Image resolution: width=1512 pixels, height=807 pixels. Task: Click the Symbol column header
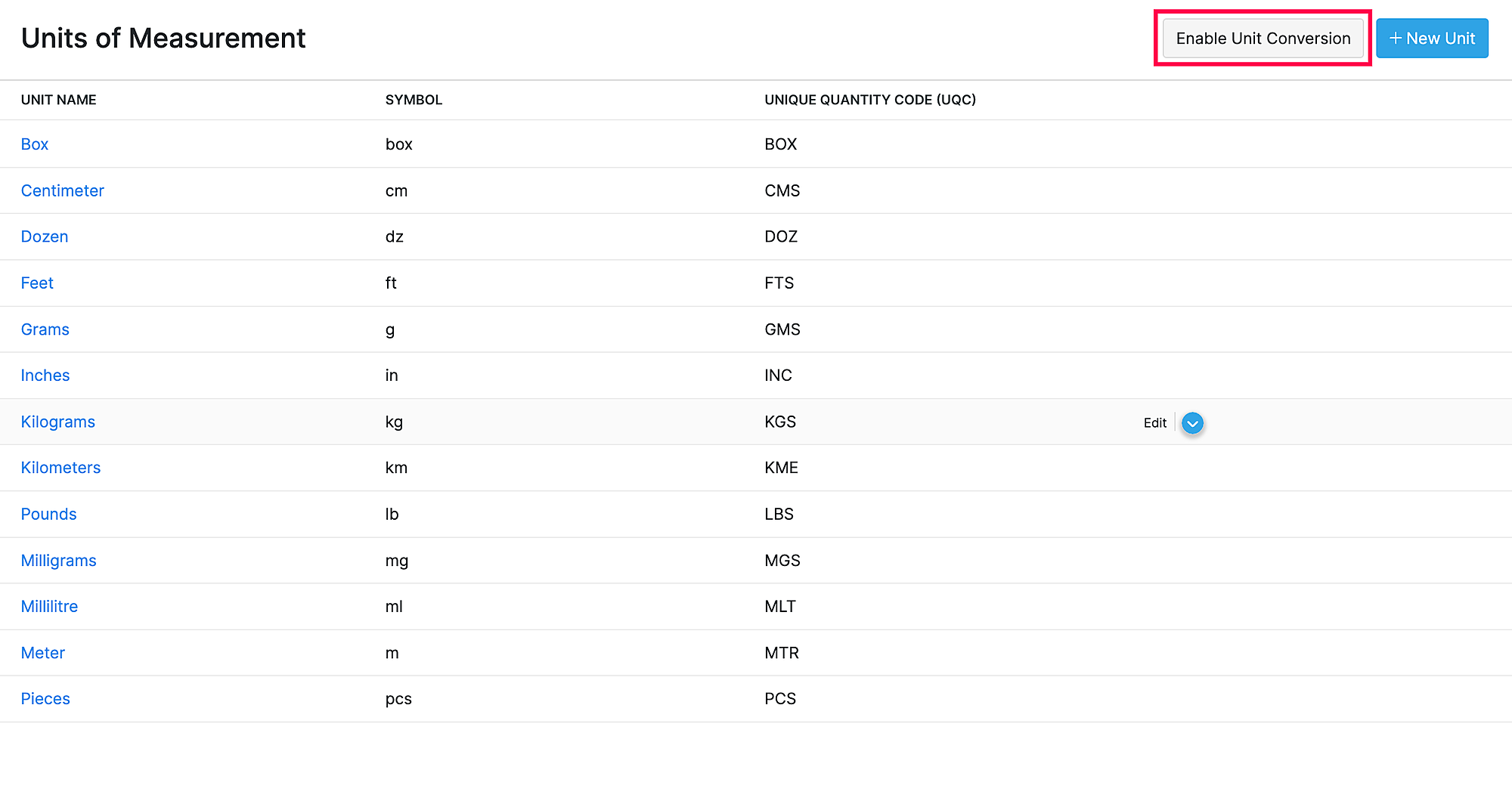(414, 100)
